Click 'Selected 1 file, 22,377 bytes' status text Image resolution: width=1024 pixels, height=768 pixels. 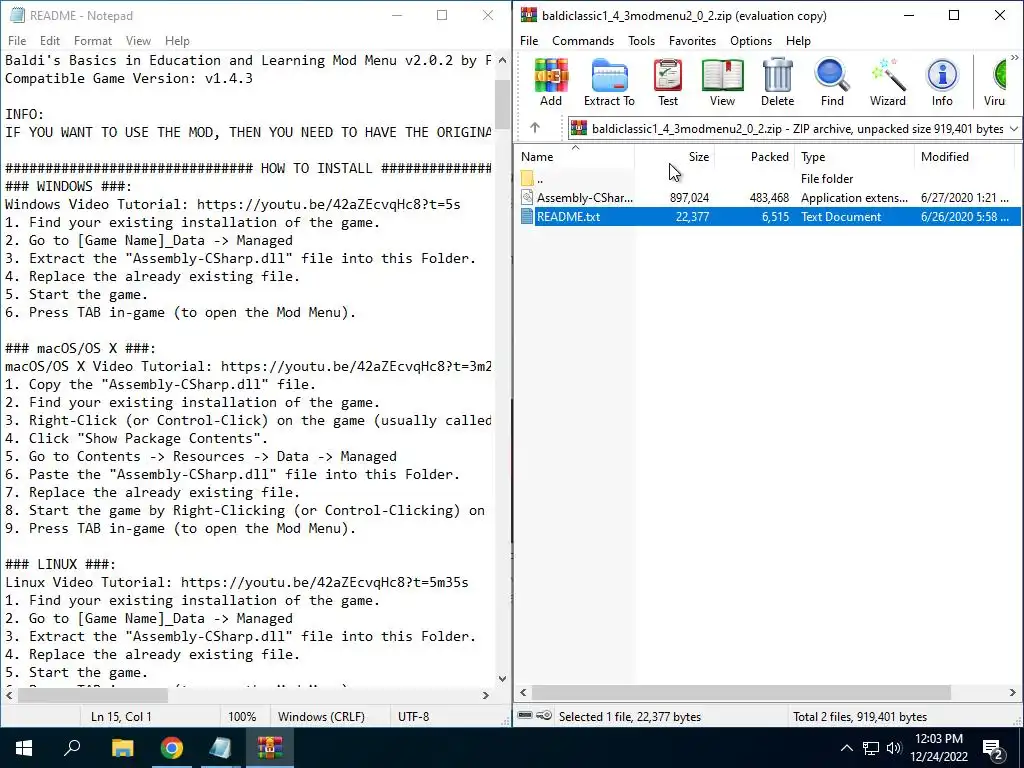pyautogui.click(x=630, y=716)
